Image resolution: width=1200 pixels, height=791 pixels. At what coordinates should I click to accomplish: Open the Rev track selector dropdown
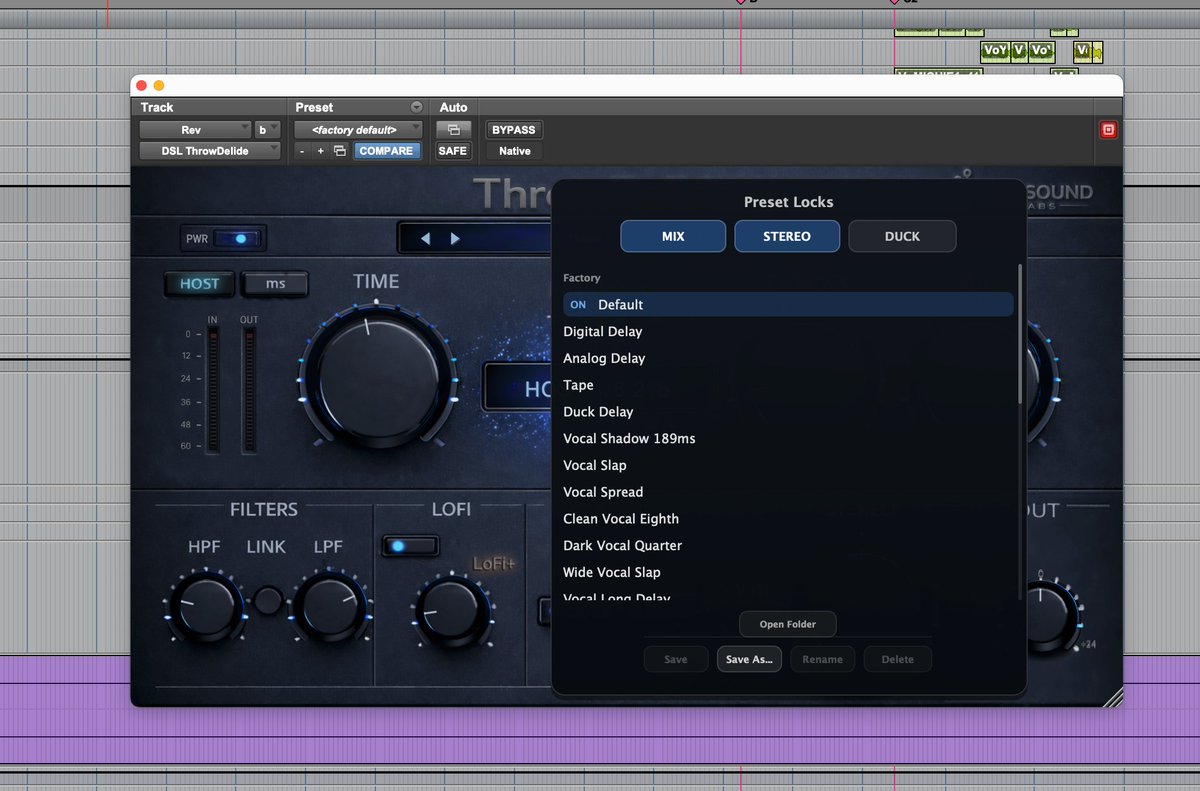coord(195,130)
